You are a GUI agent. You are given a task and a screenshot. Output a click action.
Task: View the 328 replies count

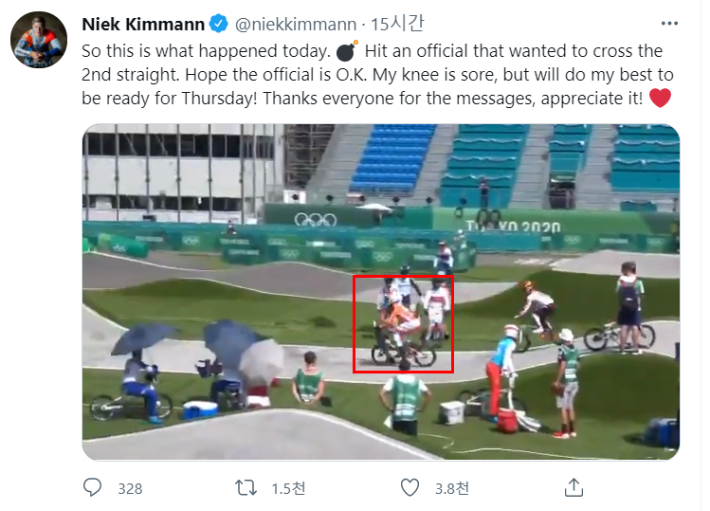pyautogui.click(x=130, y=488)
